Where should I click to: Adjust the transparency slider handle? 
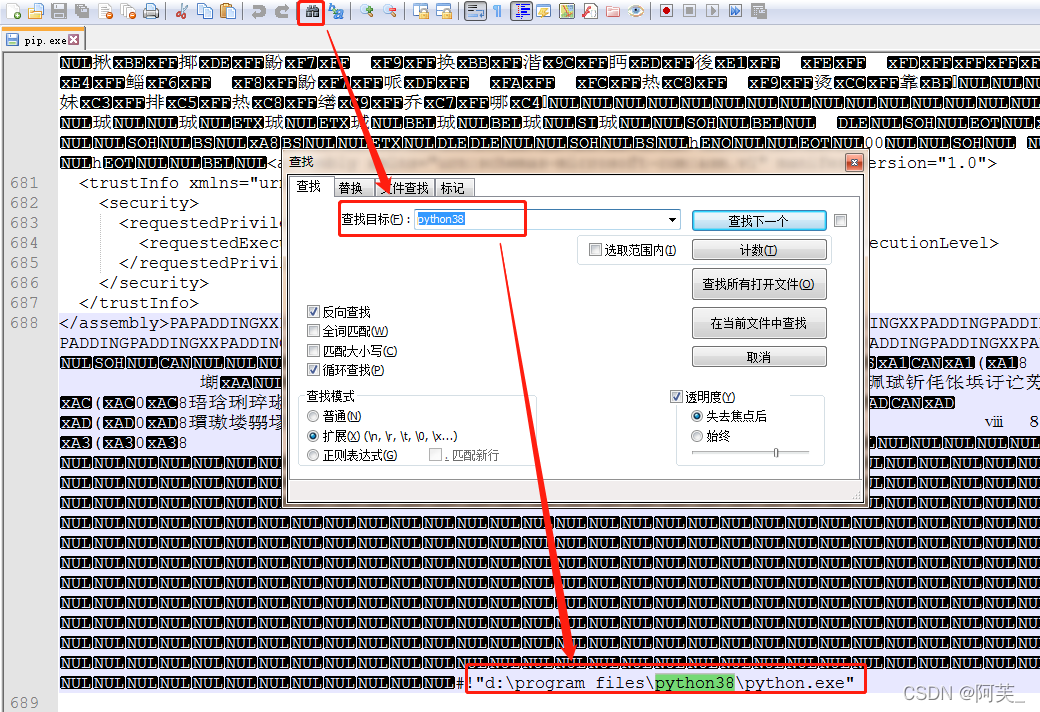tap(775, 453)
